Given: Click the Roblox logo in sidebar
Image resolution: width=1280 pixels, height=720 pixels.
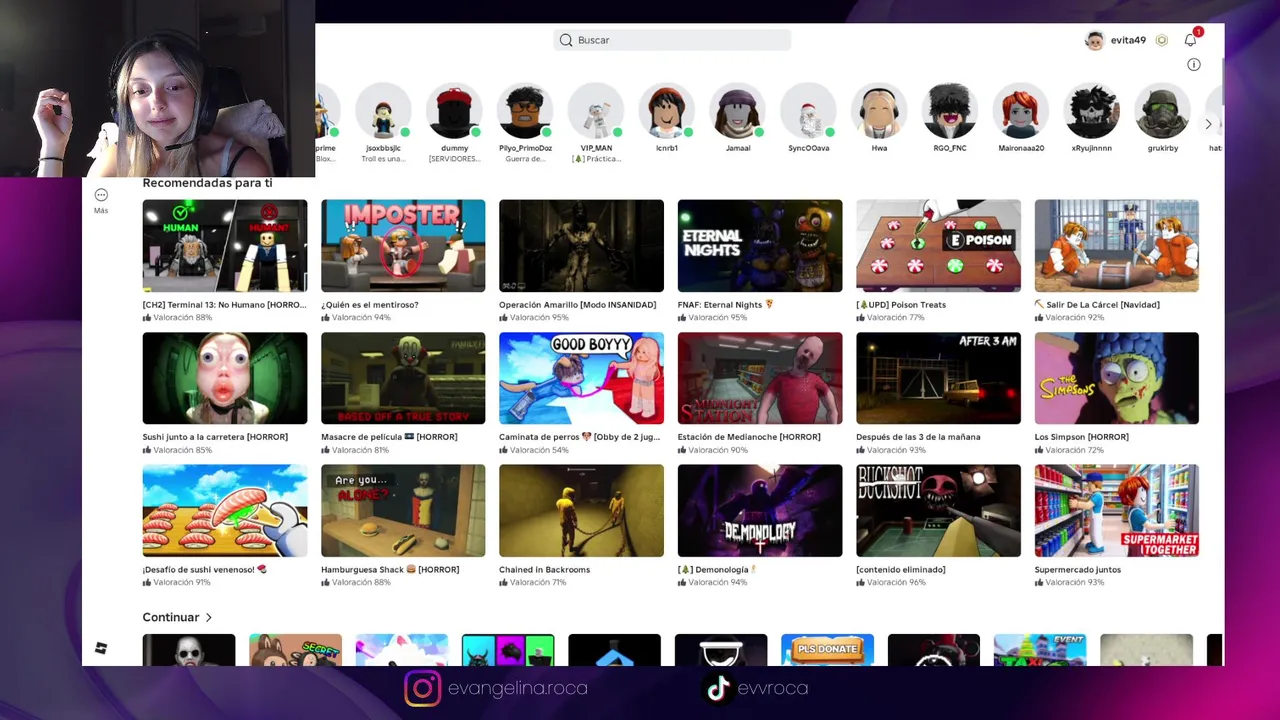Looking at the screenshot, I should point(101,649).
